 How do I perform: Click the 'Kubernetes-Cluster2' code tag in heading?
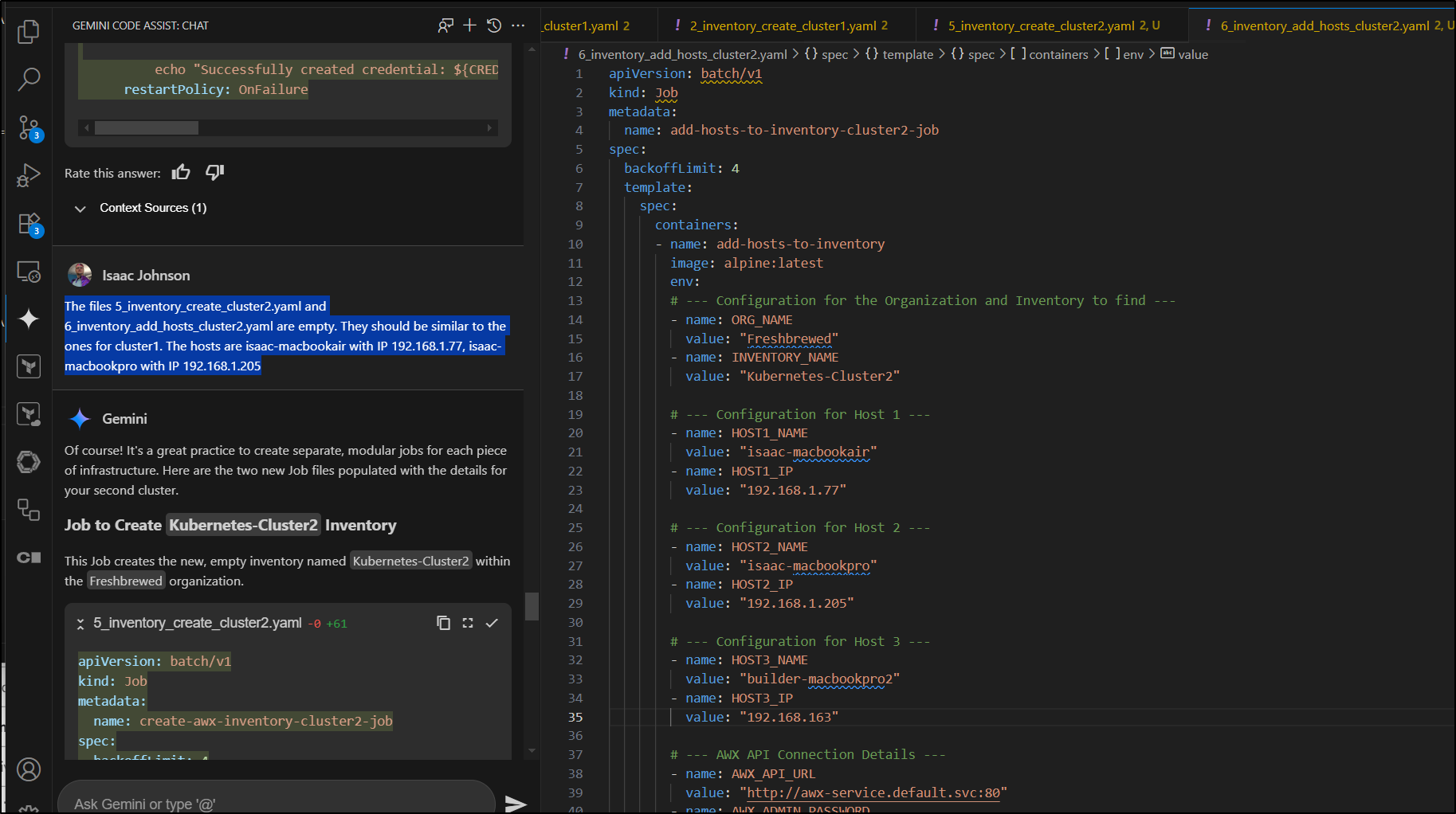(x=243, y=525)
